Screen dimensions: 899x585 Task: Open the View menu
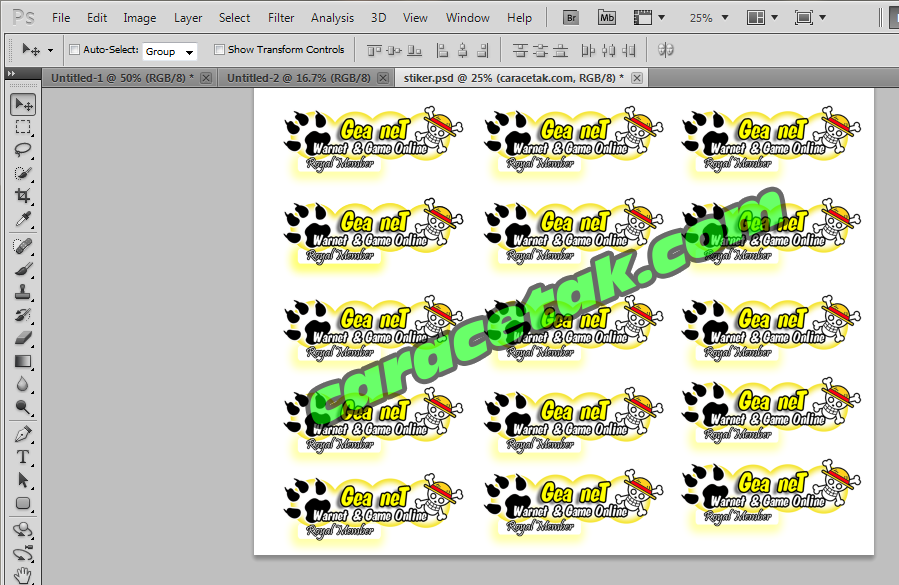[x=415, y=18]
